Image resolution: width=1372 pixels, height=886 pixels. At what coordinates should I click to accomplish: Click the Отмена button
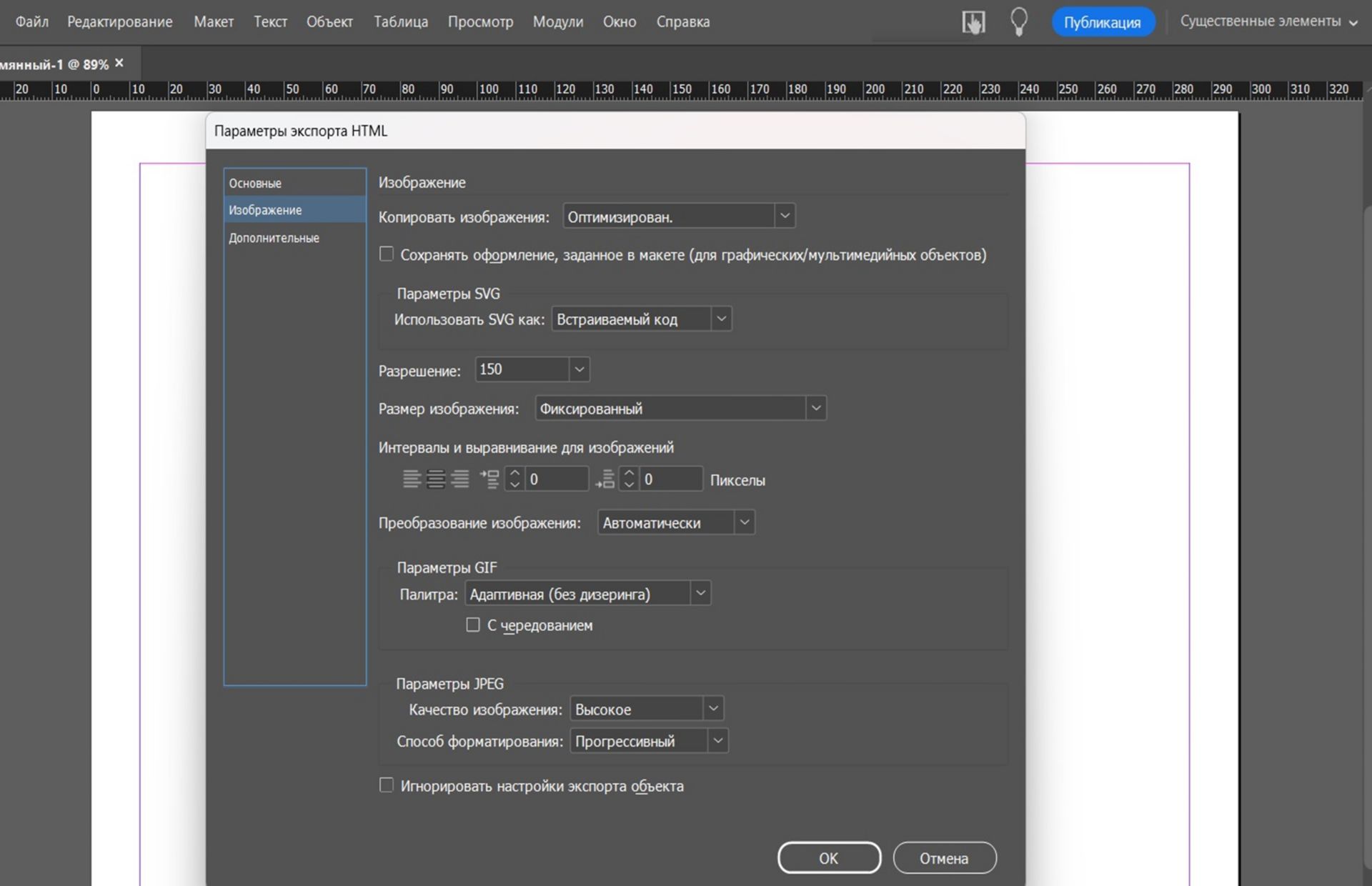(x=944, y=857)
